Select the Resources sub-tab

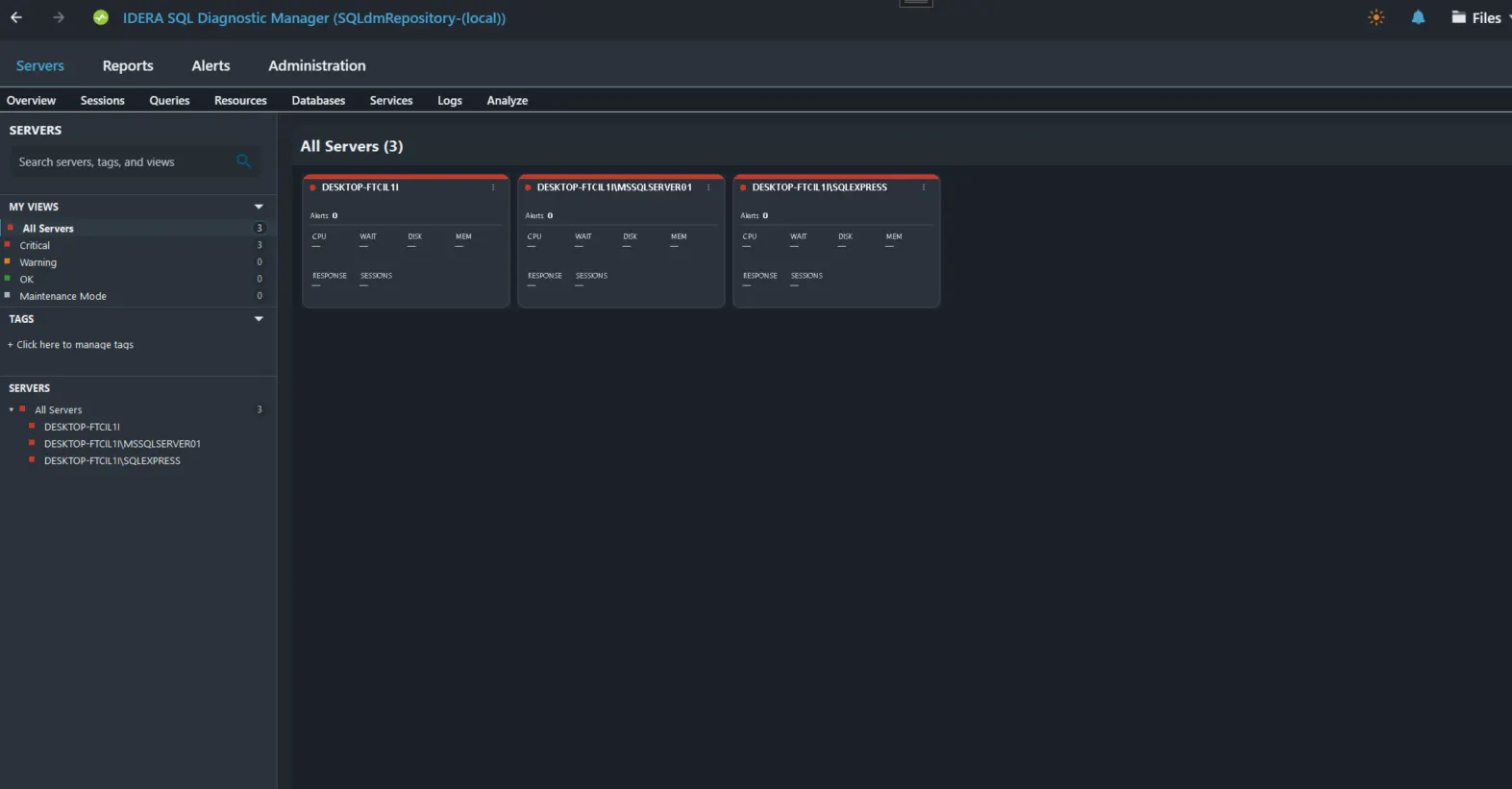pos(240,100)
